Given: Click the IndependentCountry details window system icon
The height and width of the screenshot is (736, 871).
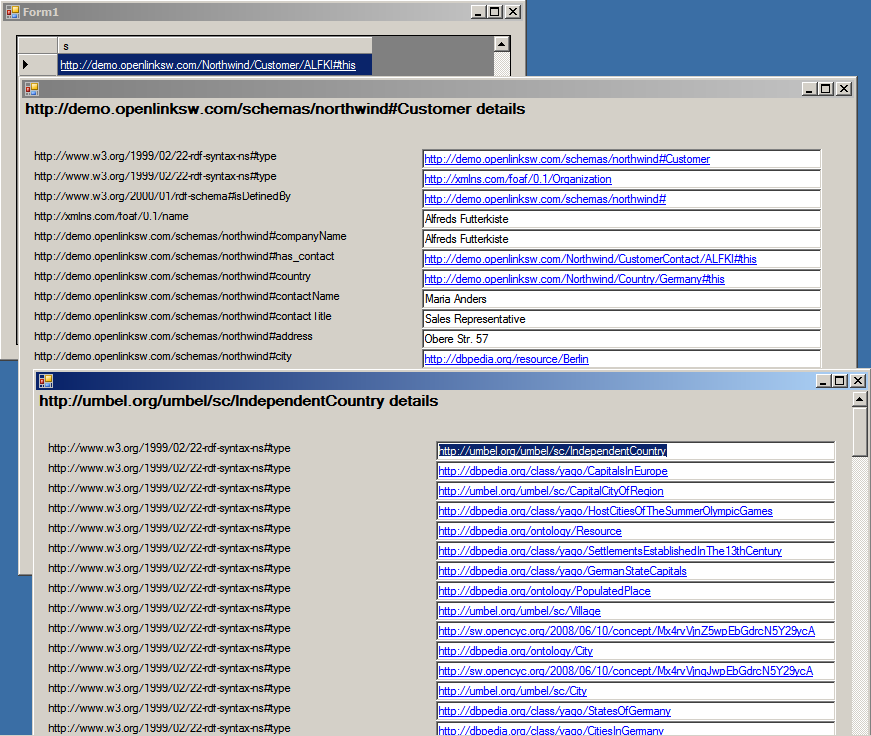Looking at the screenshot, I should tap(45, 380).
